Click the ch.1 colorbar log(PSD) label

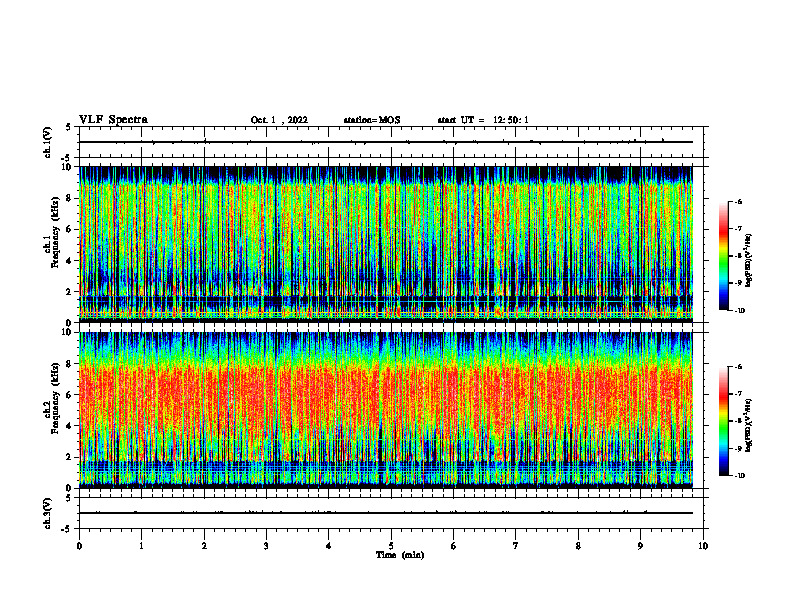[749, 261]
